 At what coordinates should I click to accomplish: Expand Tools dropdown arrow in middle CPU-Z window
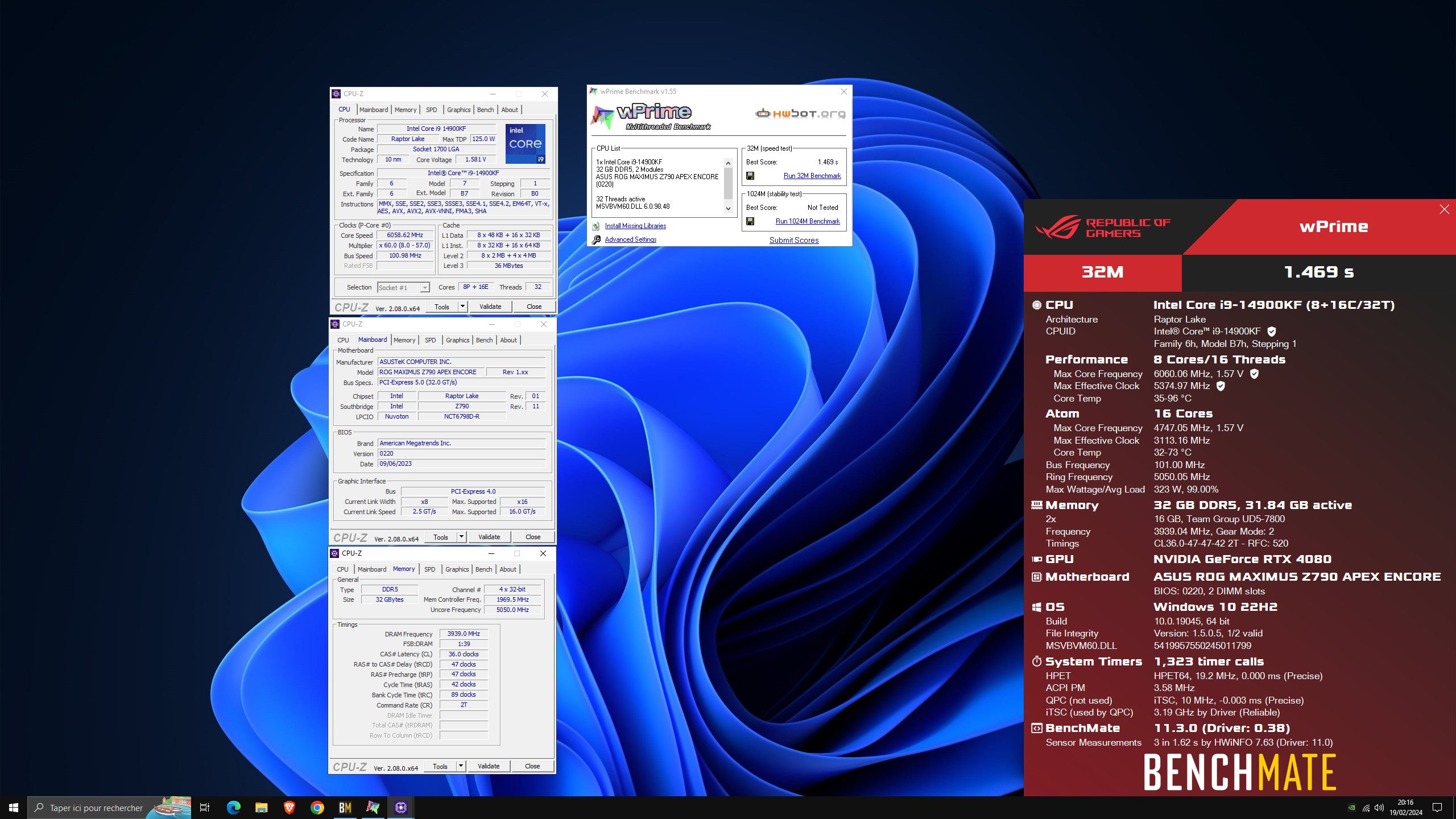coord(461,537)
